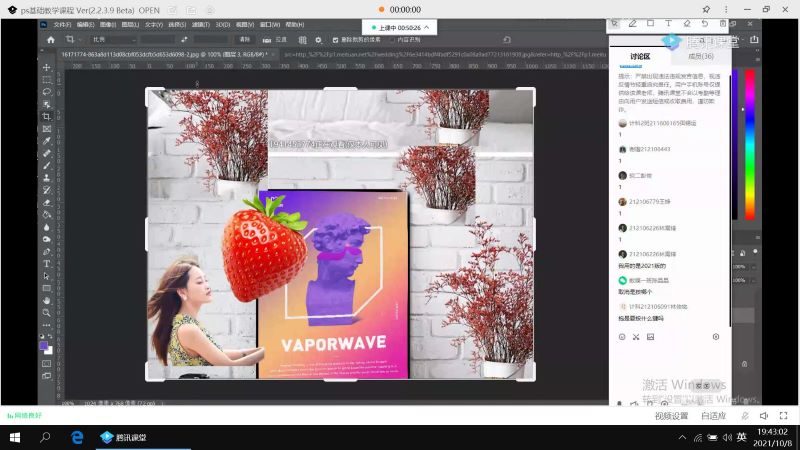The height and width of the screenshot is (450, 800).
Task: Open emoji picker in discussion panel
Action: pyautogui.click(x=622, y=337)
